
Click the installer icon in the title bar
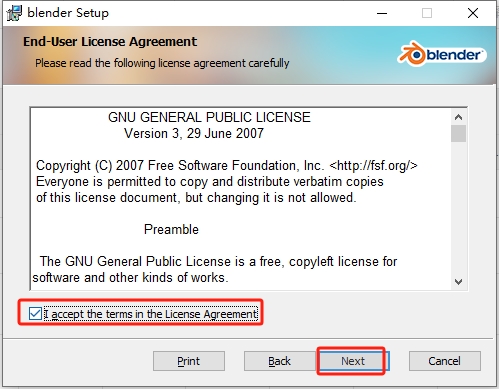14,13
